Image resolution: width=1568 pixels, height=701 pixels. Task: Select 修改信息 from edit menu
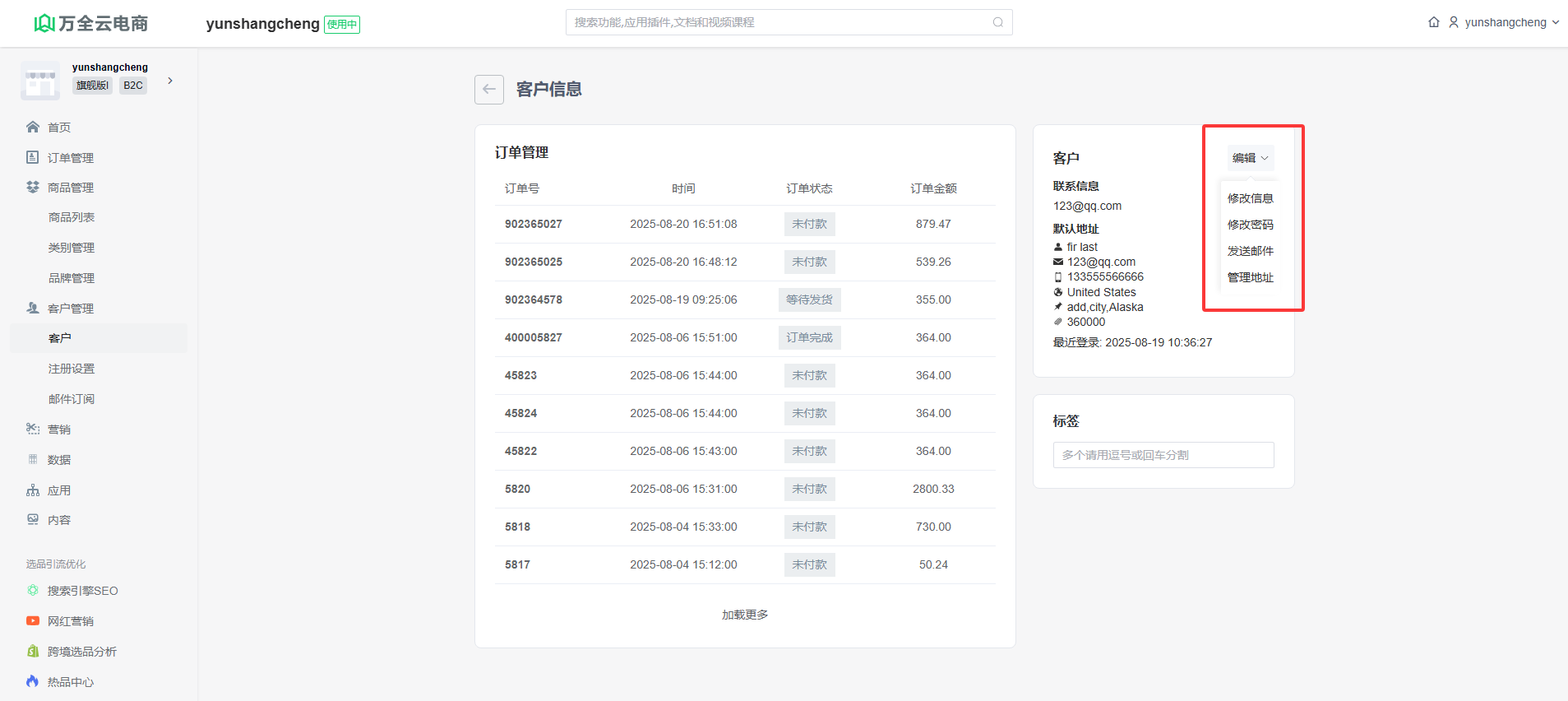pyautogui.click(x=1250, y=198)
